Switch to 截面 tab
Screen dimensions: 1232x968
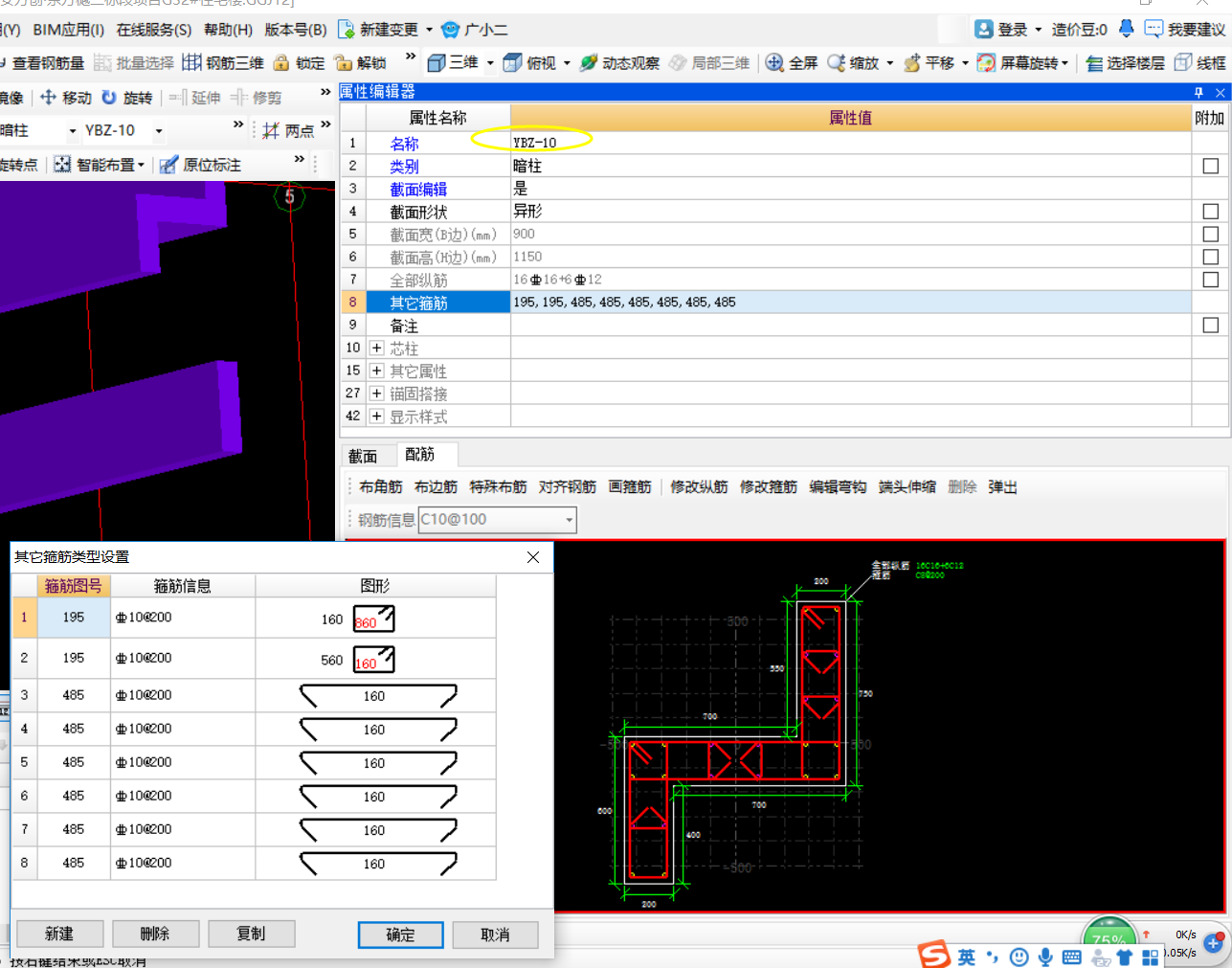click(363, 457)
